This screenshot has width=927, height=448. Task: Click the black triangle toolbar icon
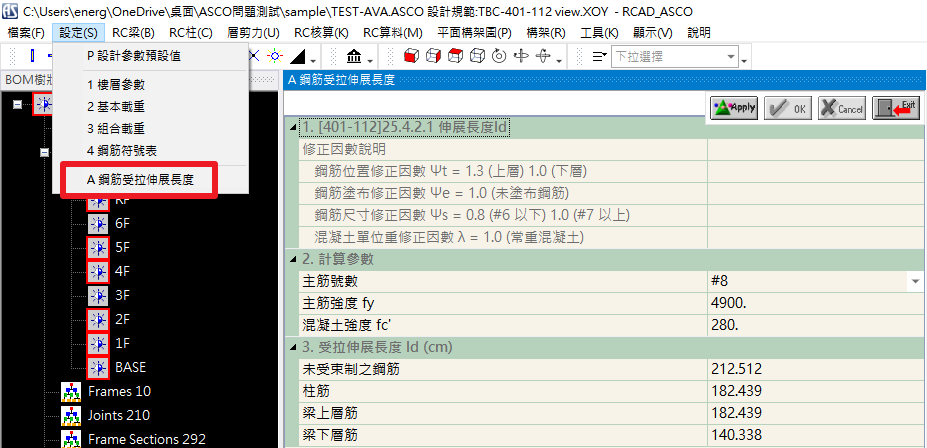(296, 56)
